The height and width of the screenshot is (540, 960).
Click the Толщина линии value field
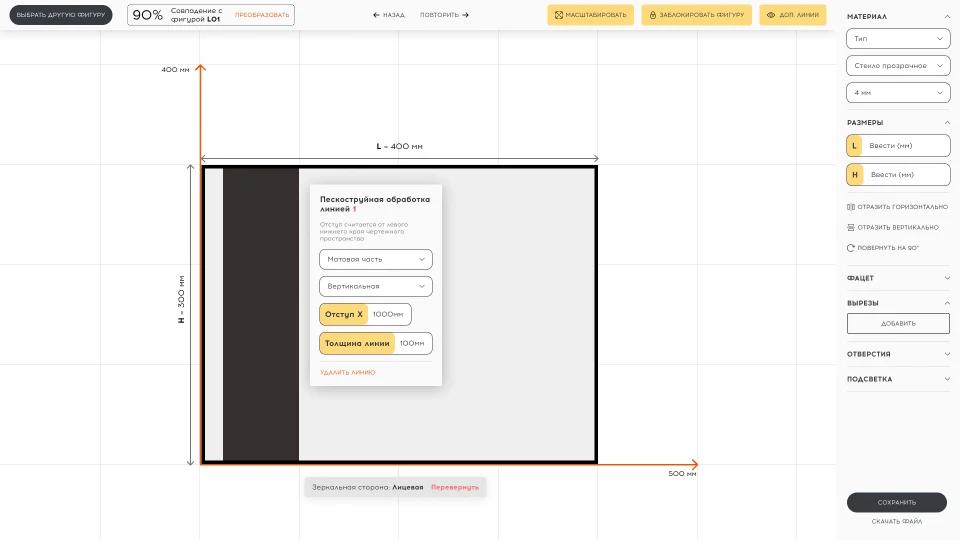coord(413,343)
